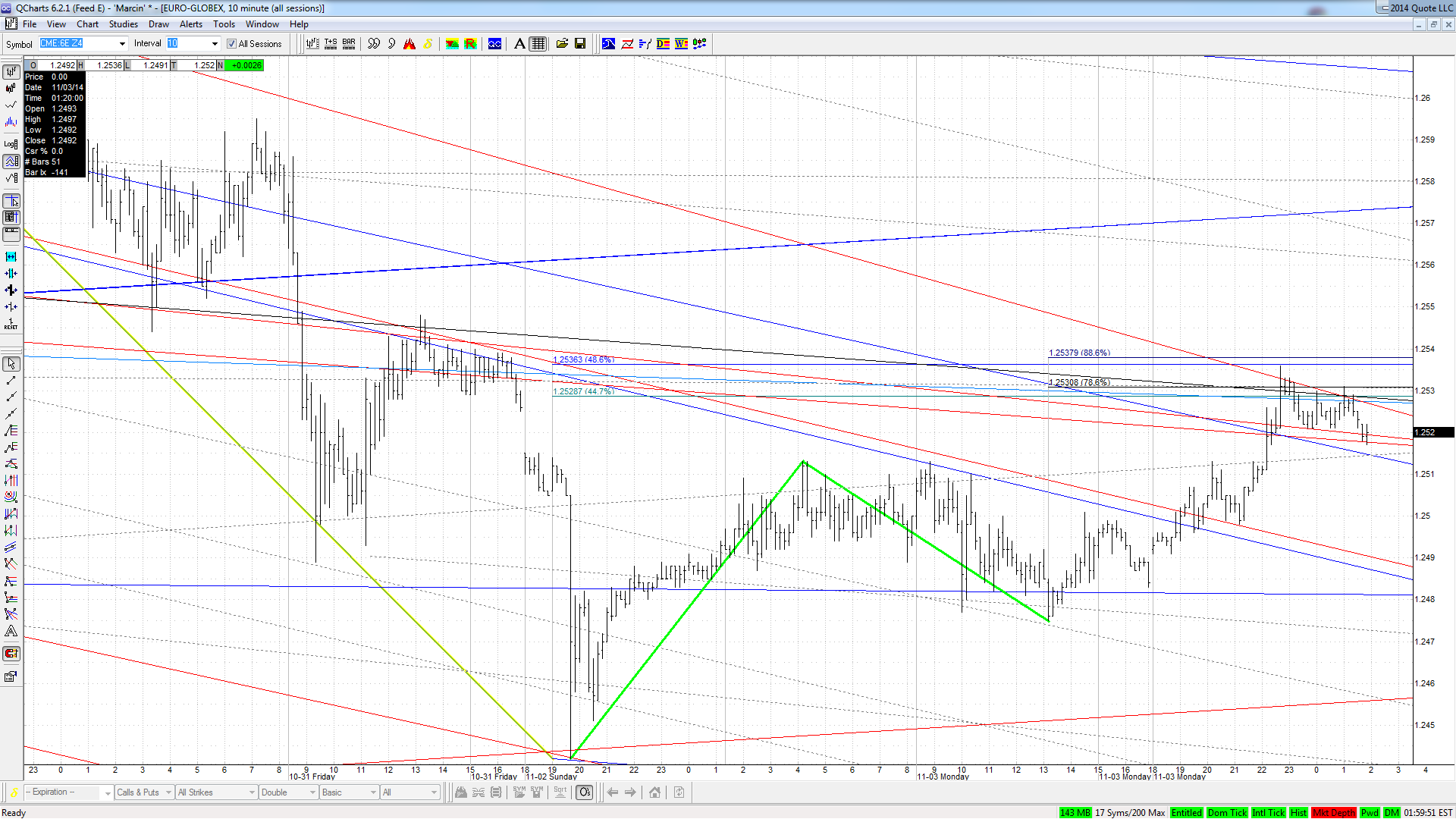Open the Studies menu

click(x=124, y=24)
